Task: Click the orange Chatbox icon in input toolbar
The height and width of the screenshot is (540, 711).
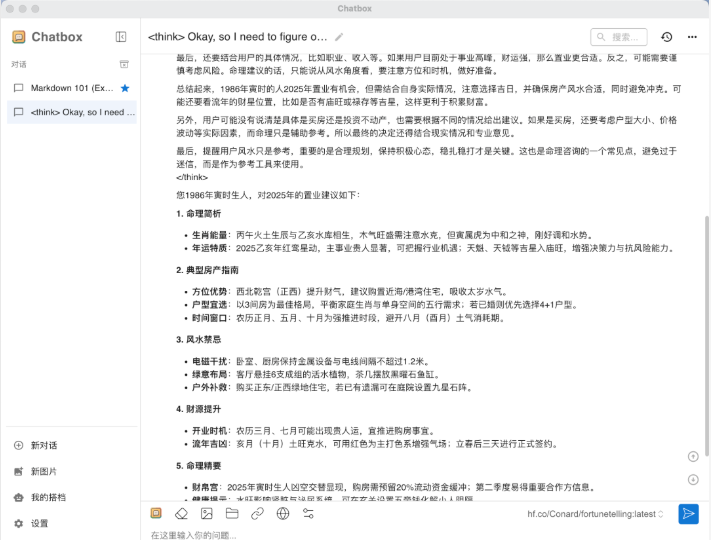Action: point(156,513)
